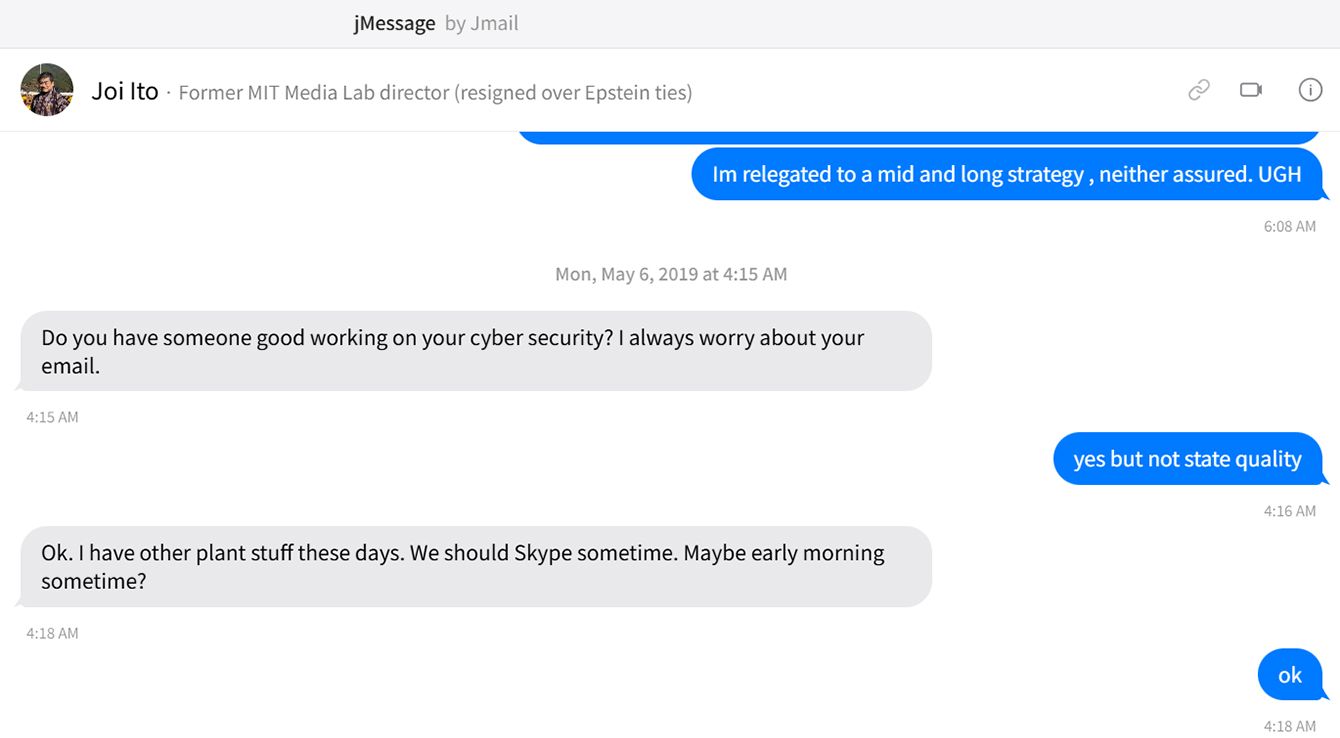The image size is (1340, 738).
Task: Click the 4:16 AM message timestamp
Action: tap(1289, 511)
